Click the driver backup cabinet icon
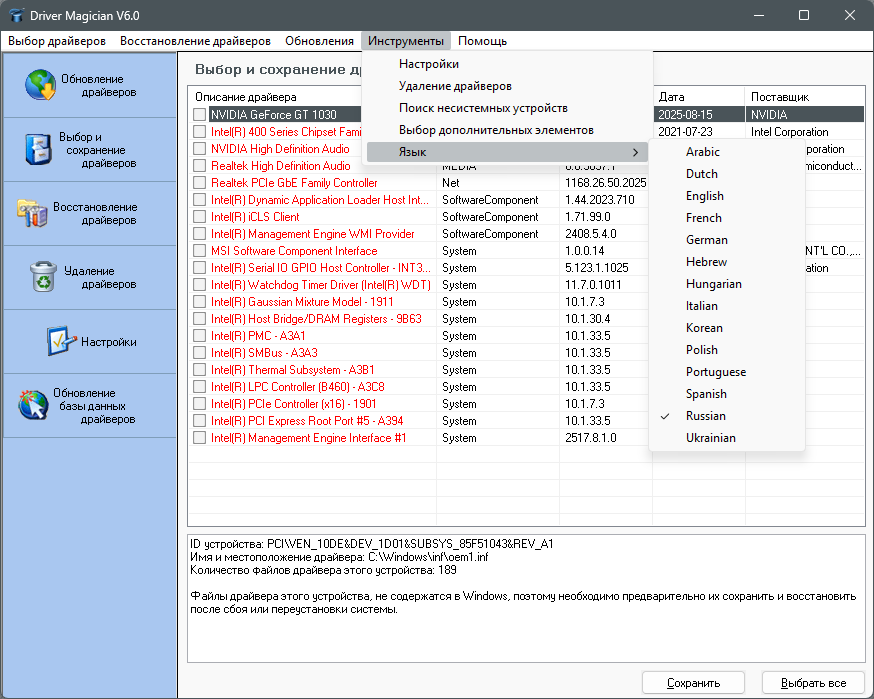Image resolution: width=874 pixels, height=699 pixels. click(38, 149)
